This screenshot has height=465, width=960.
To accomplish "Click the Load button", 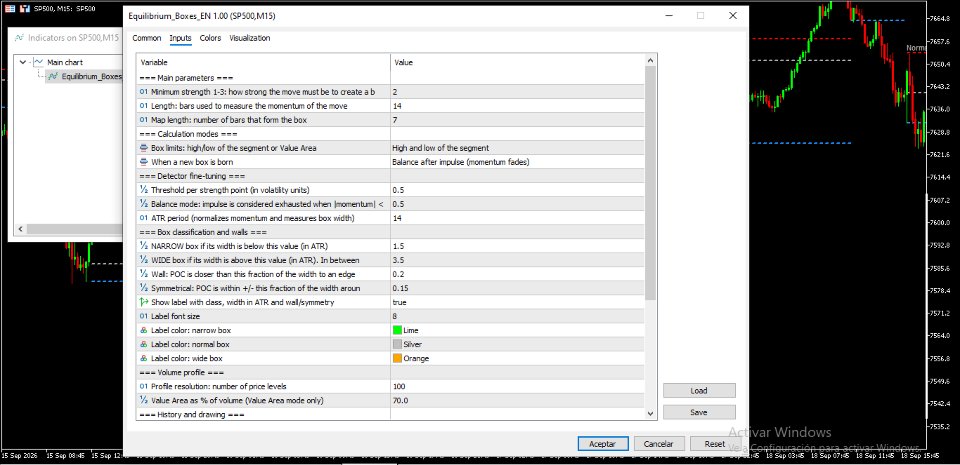I will pyautogui.click(x=699, y=390).
